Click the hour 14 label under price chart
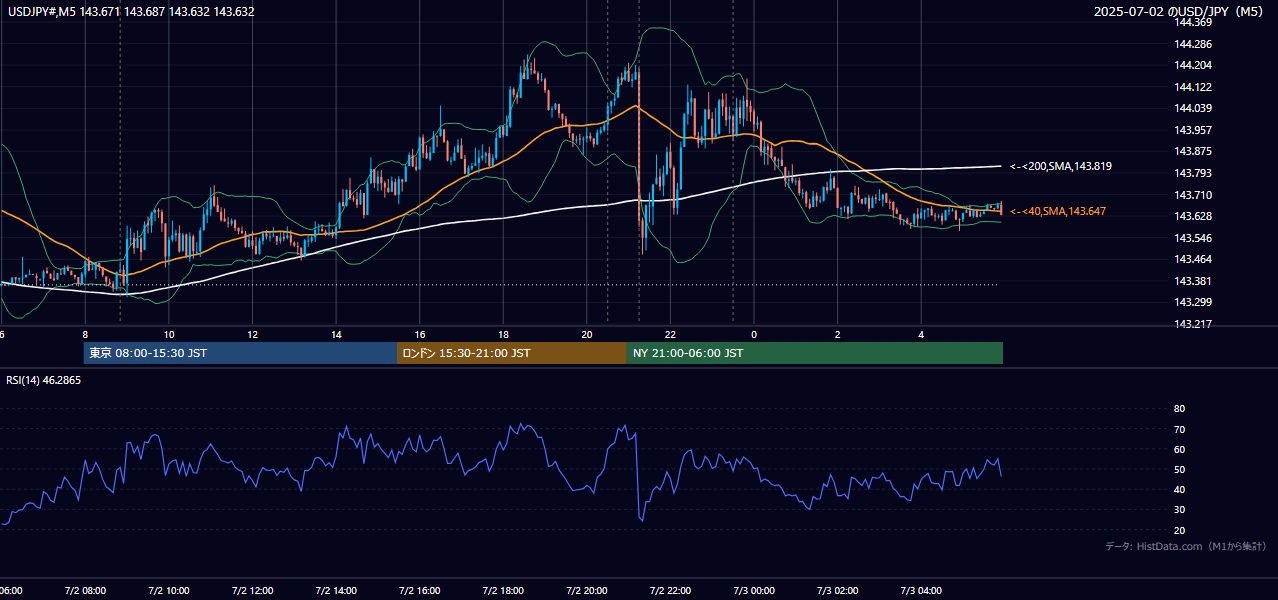Image resolution: width=1278 pixels, height=600 pixels. pyautogui.click(x=337, y=334)
